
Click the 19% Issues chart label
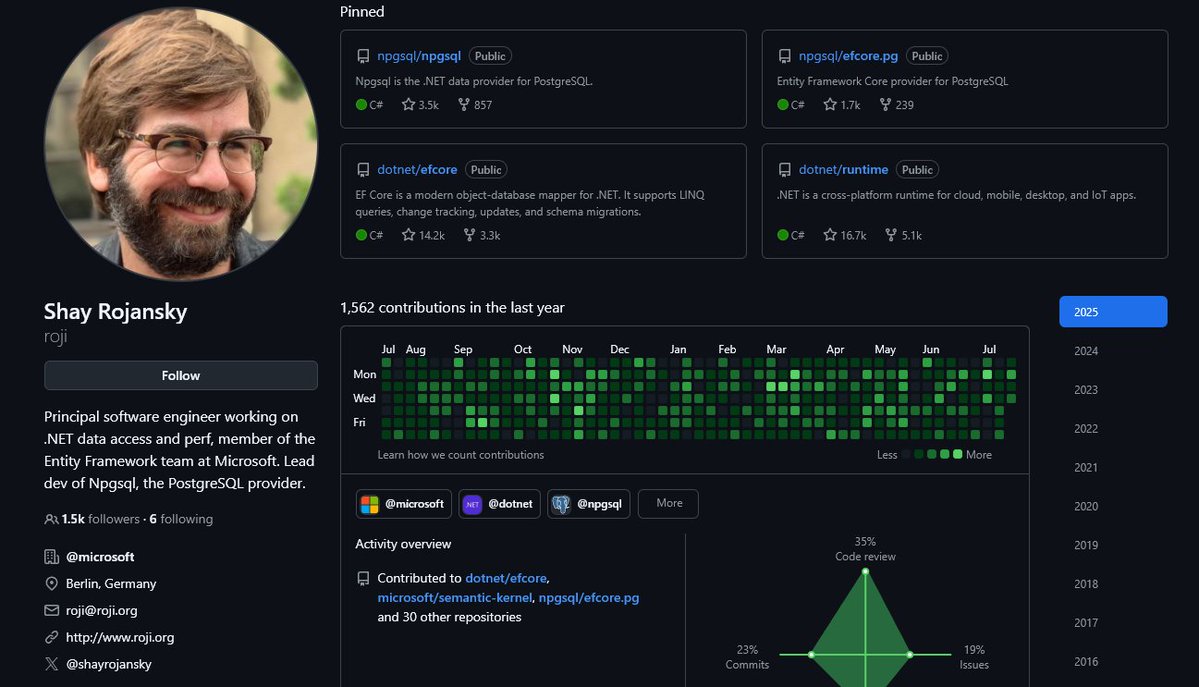tap(974, 657)
